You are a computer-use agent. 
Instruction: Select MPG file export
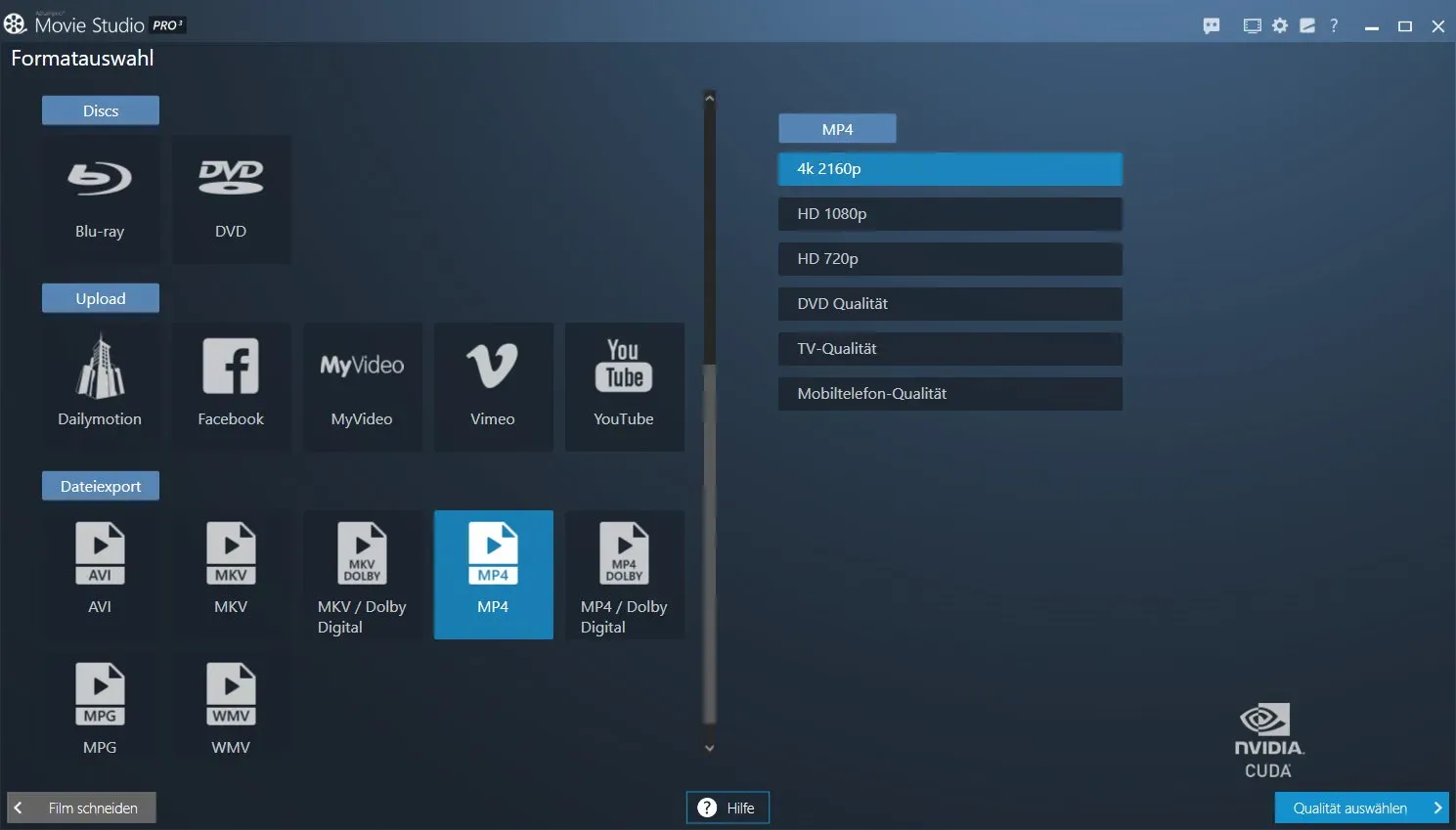pos(100,707)
